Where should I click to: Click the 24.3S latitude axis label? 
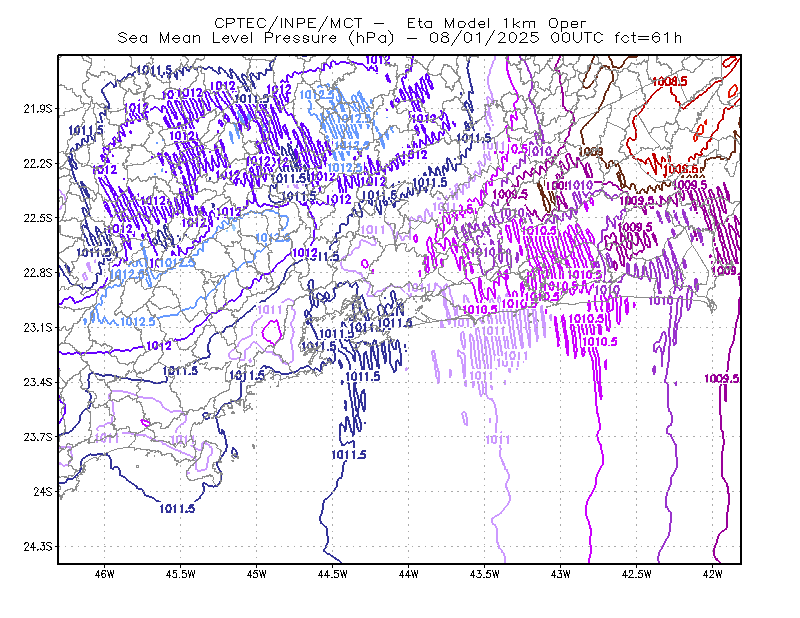(x=38, y=547)
